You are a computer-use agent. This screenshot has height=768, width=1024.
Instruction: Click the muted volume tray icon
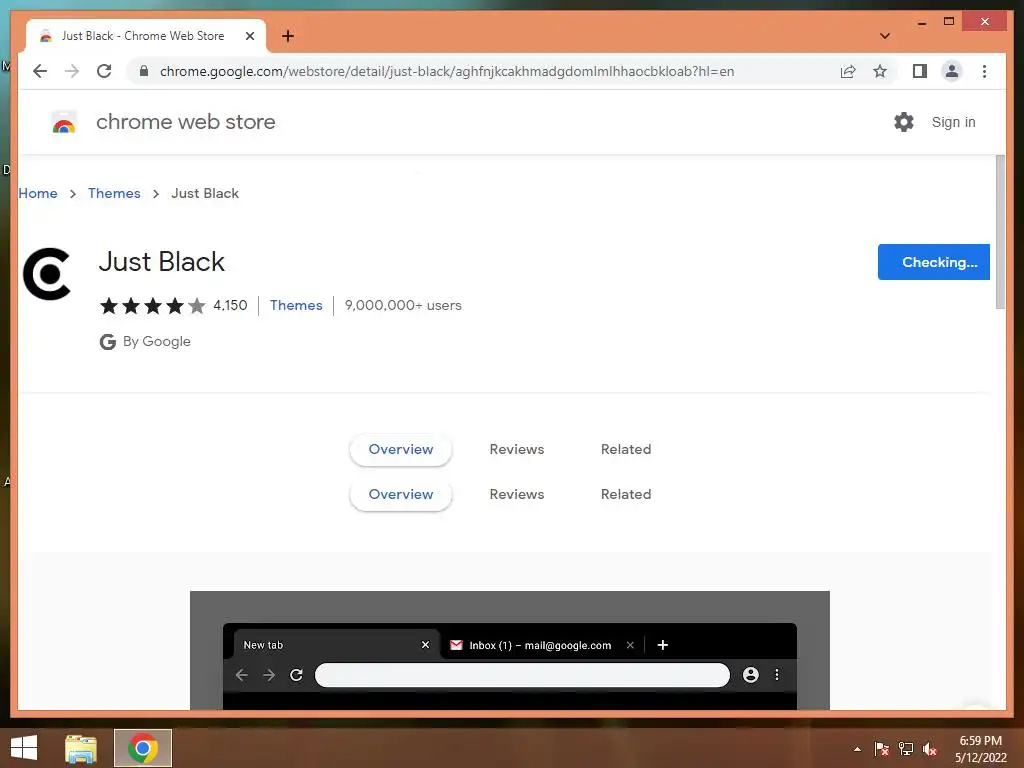(x=930, y=749)
